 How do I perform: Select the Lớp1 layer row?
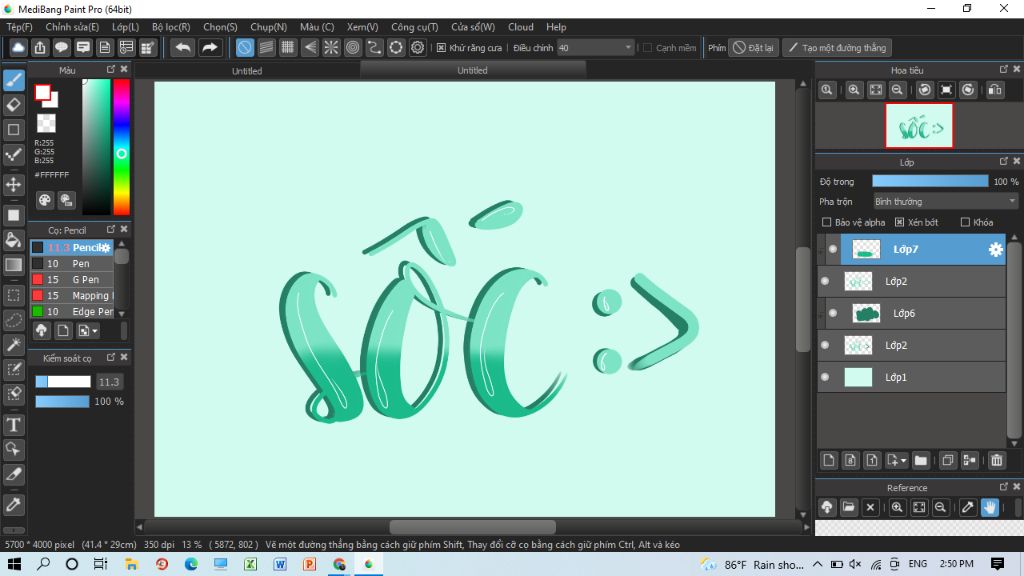[912, 377]
